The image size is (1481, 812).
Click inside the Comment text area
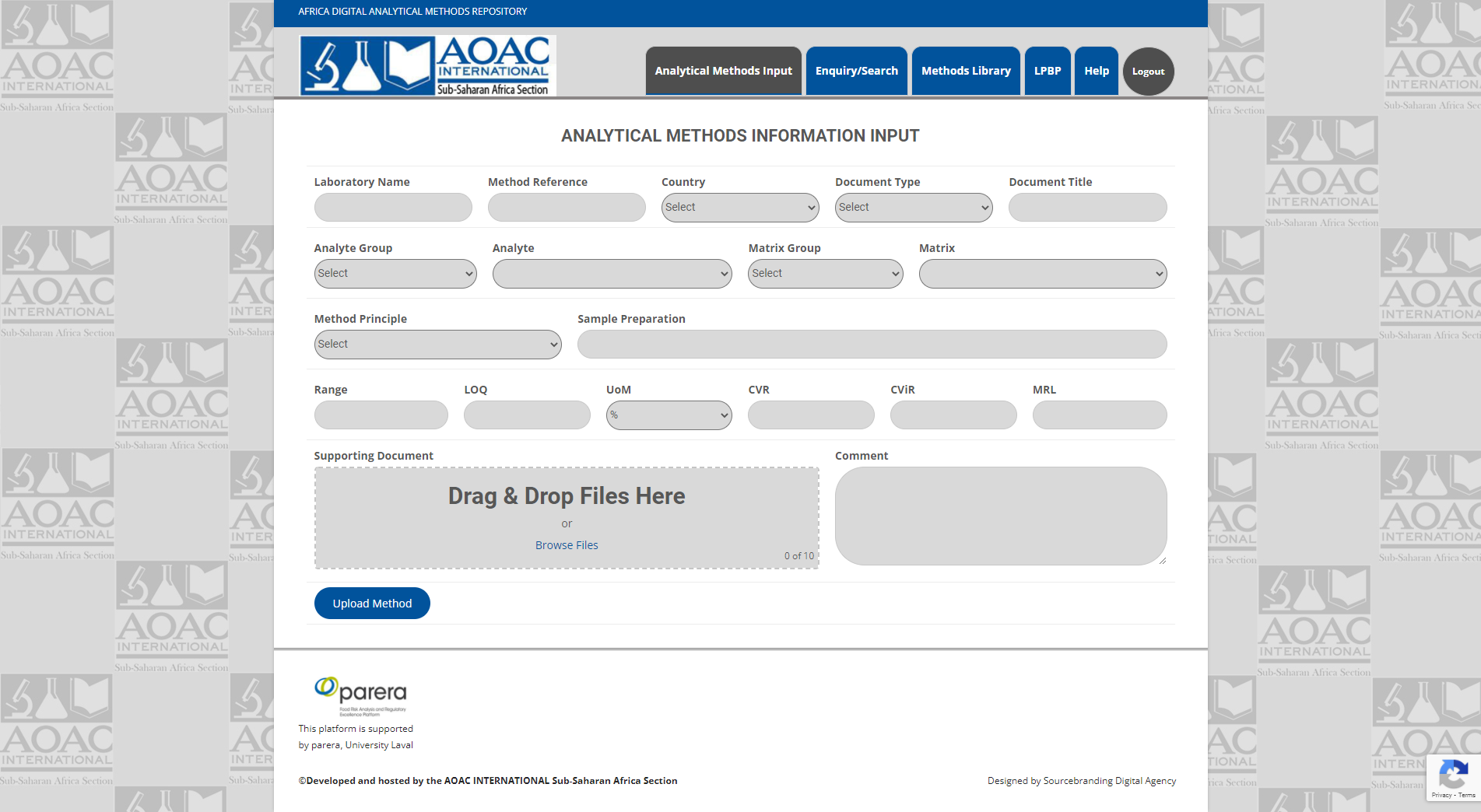(x=1000, y=516)
